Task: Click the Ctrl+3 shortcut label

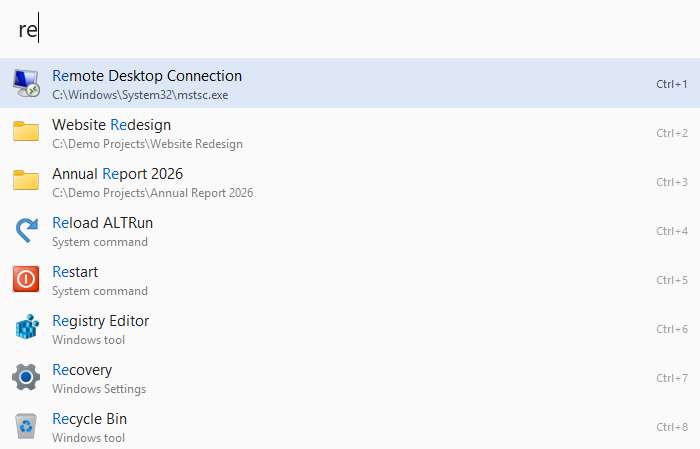Action: tap(672, 182)
